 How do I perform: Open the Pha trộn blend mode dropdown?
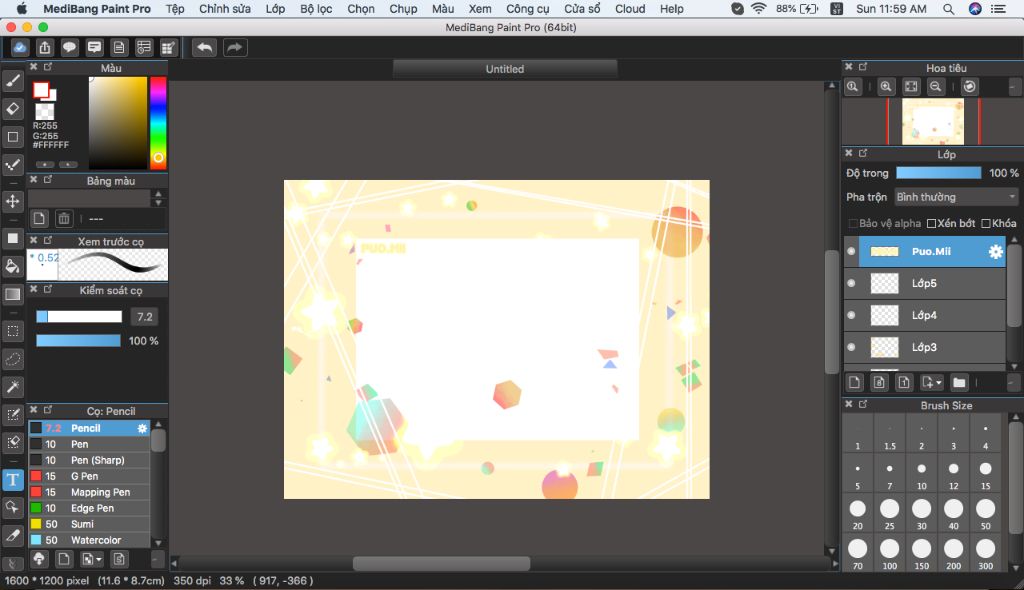tap(956, 197)
